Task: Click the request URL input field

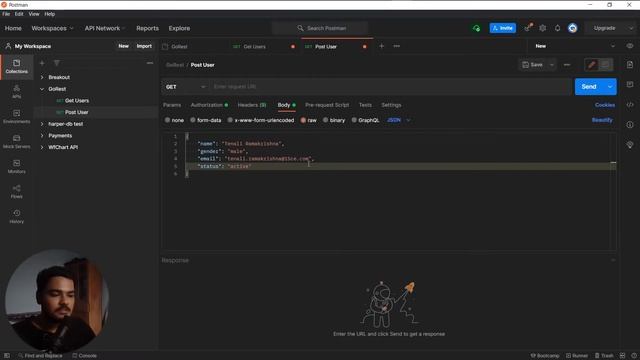Action: click(391, 87)
